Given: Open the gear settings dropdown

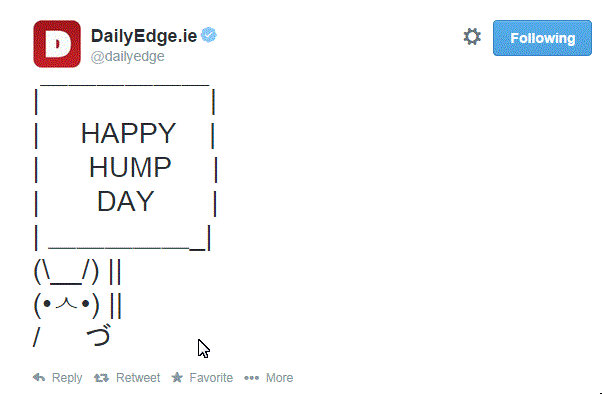Looking at the screenshot, I should point(472,37).
